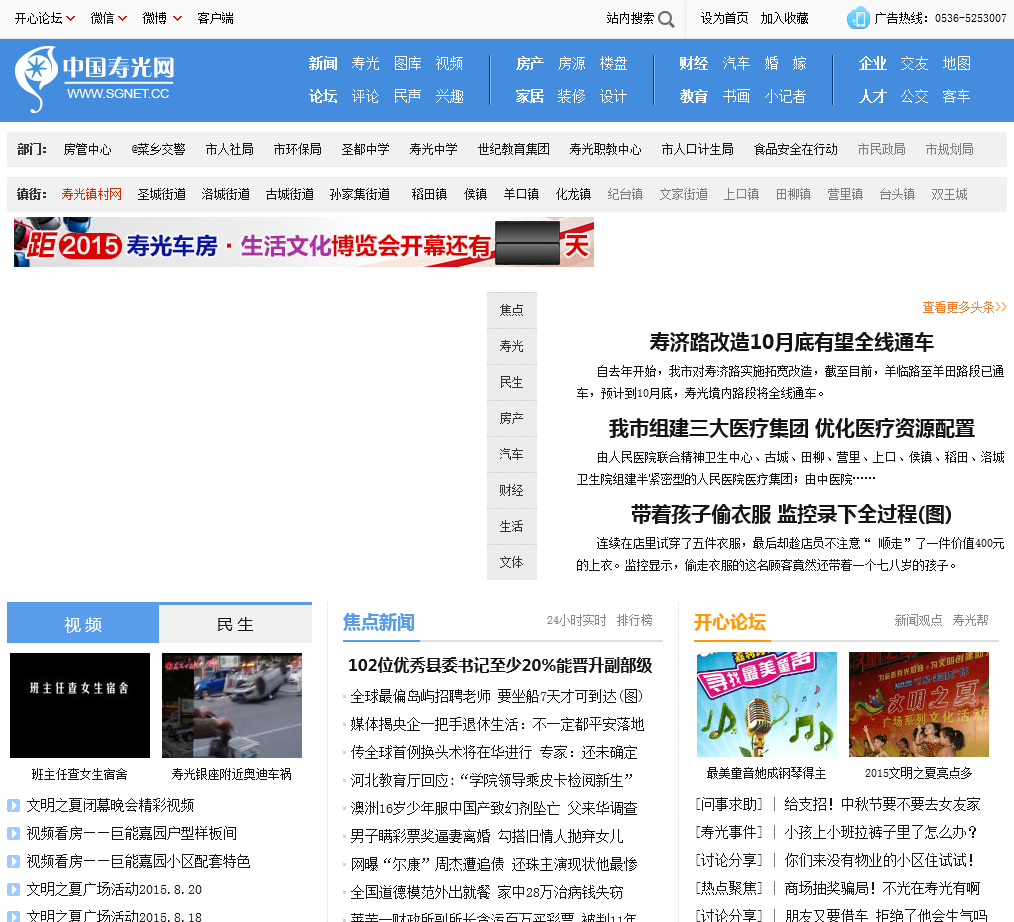1014x922 pixels.
Task: Click the 中国寿光网 site logo
Action: click(95, 79)
